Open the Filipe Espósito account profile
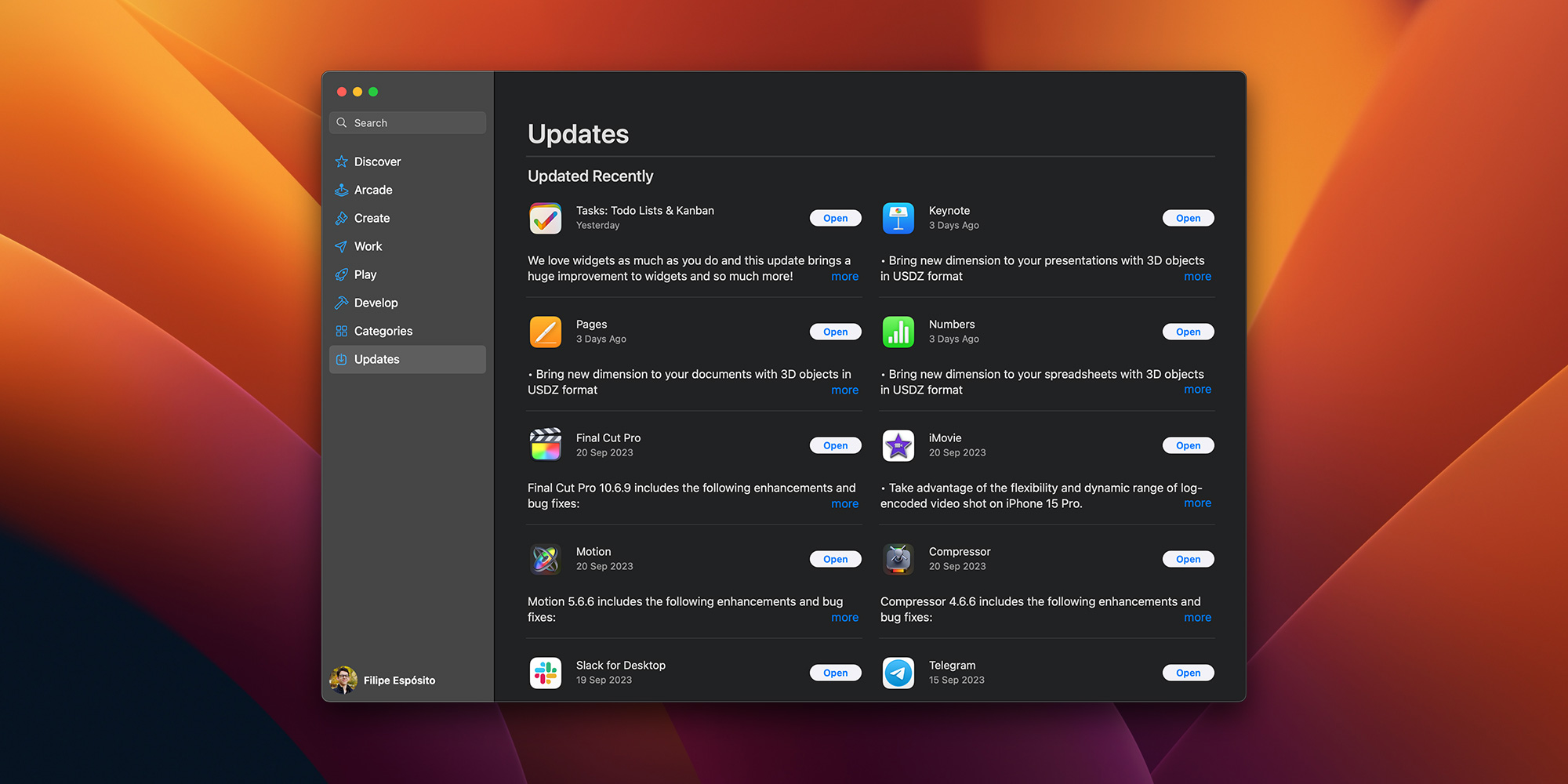Screen dimensions: 1568x784 (384, 680)
